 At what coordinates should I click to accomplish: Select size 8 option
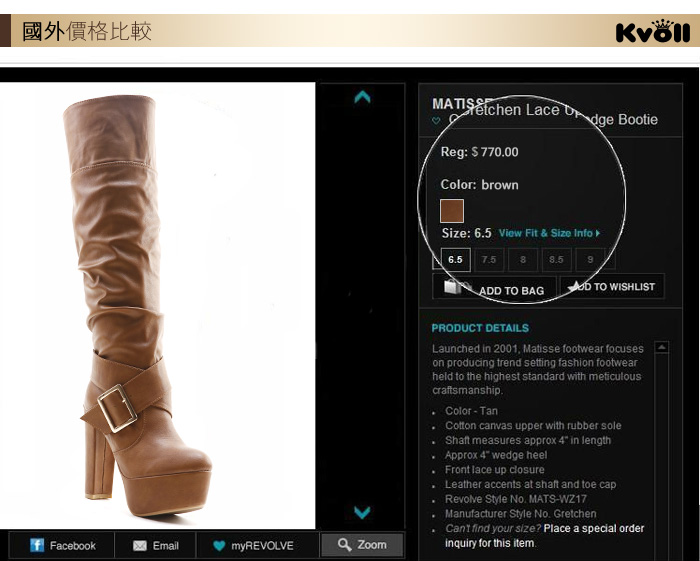point(522,259)
